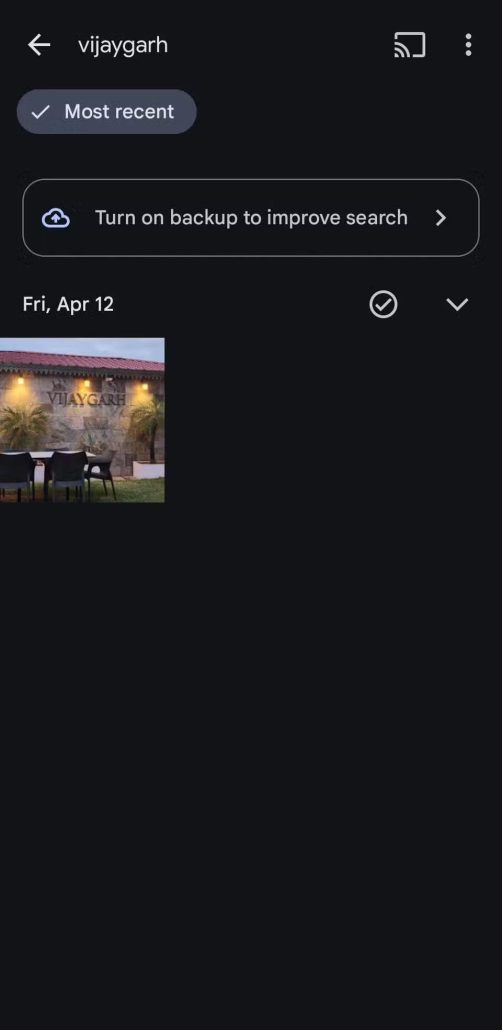502x1030 pixels.
Task: Open the backup prompt card
Action: pos(251,218)
